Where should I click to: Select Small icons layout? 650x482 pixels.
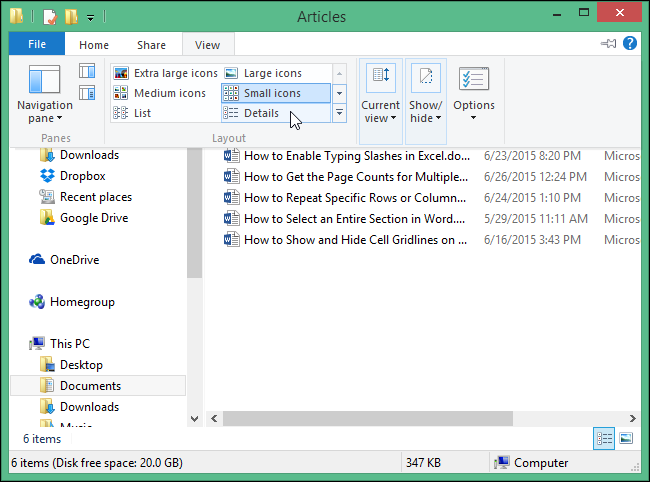tap(276, 93)
